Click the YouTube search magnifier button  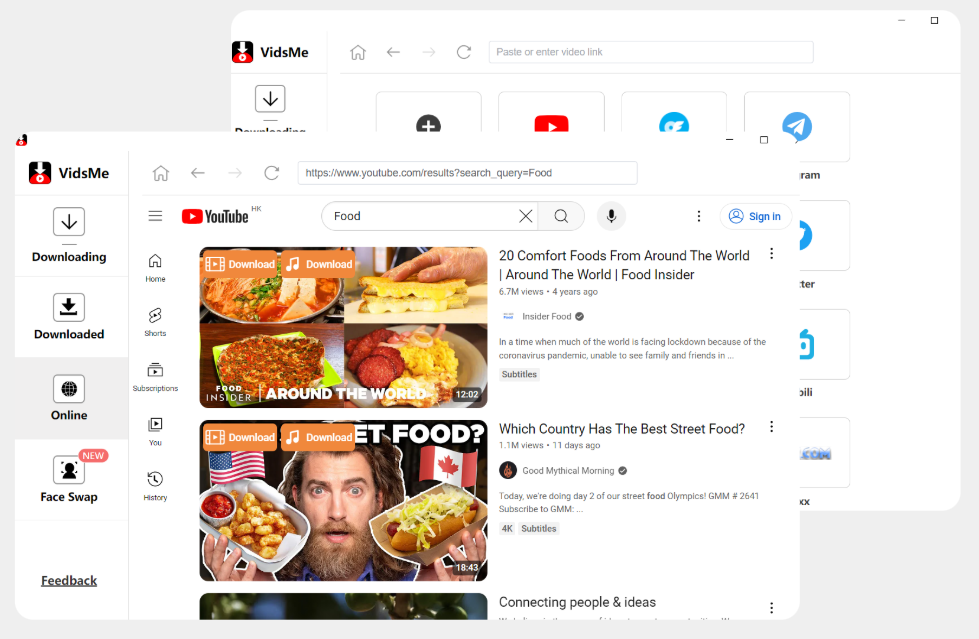tap(561, 216)
